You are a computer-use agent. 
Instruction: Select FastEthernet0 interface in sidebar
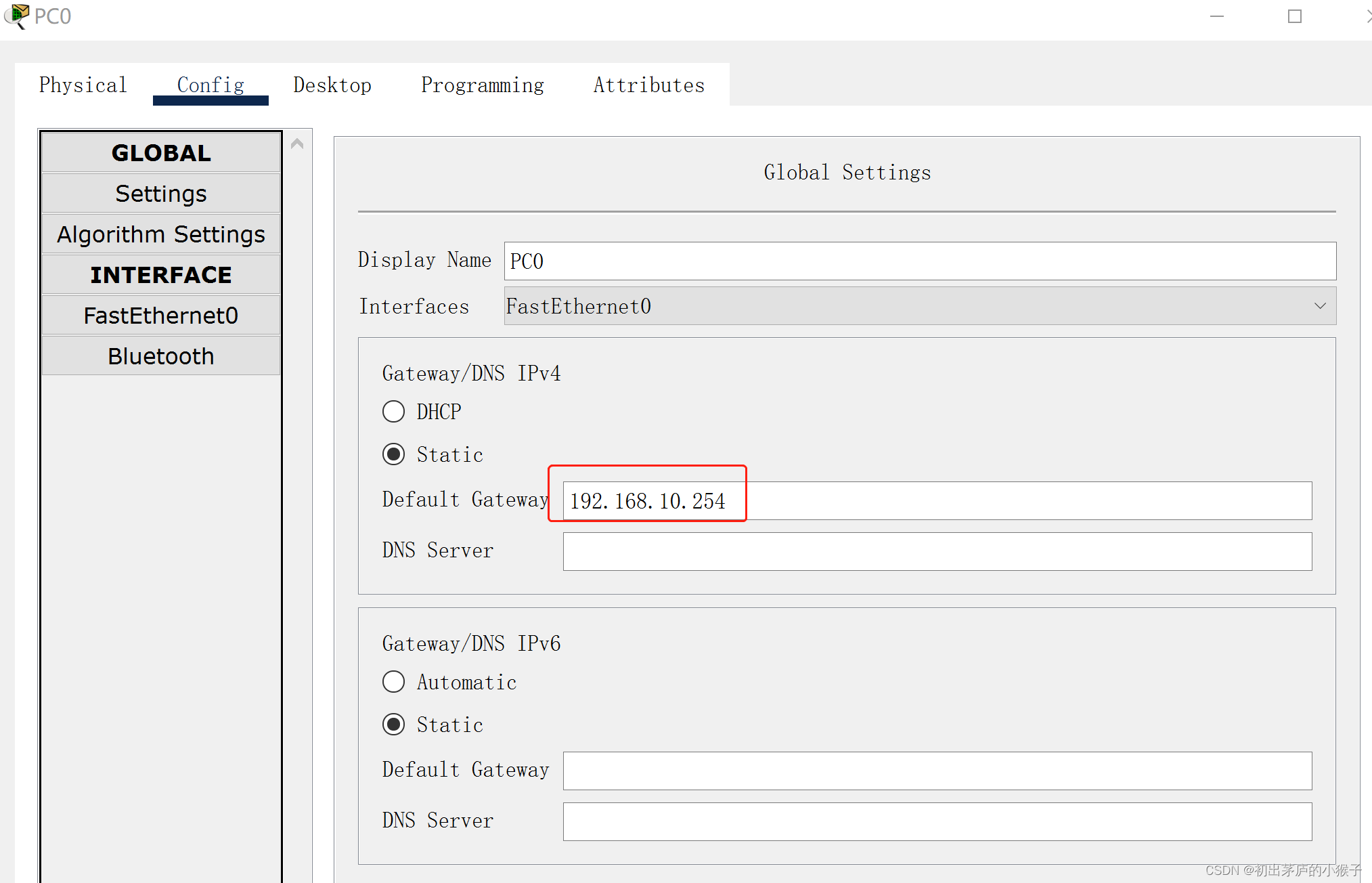coord(161,315)
